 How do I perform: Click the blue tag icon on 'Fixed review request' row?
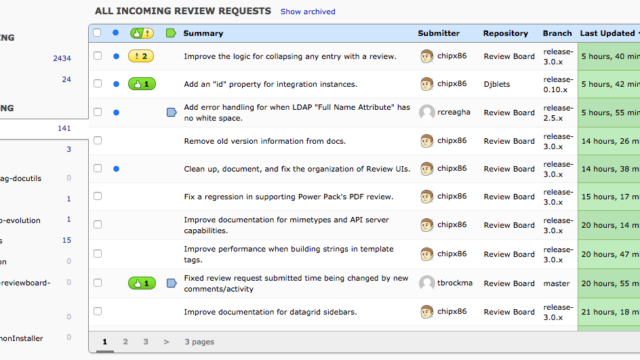171,283
